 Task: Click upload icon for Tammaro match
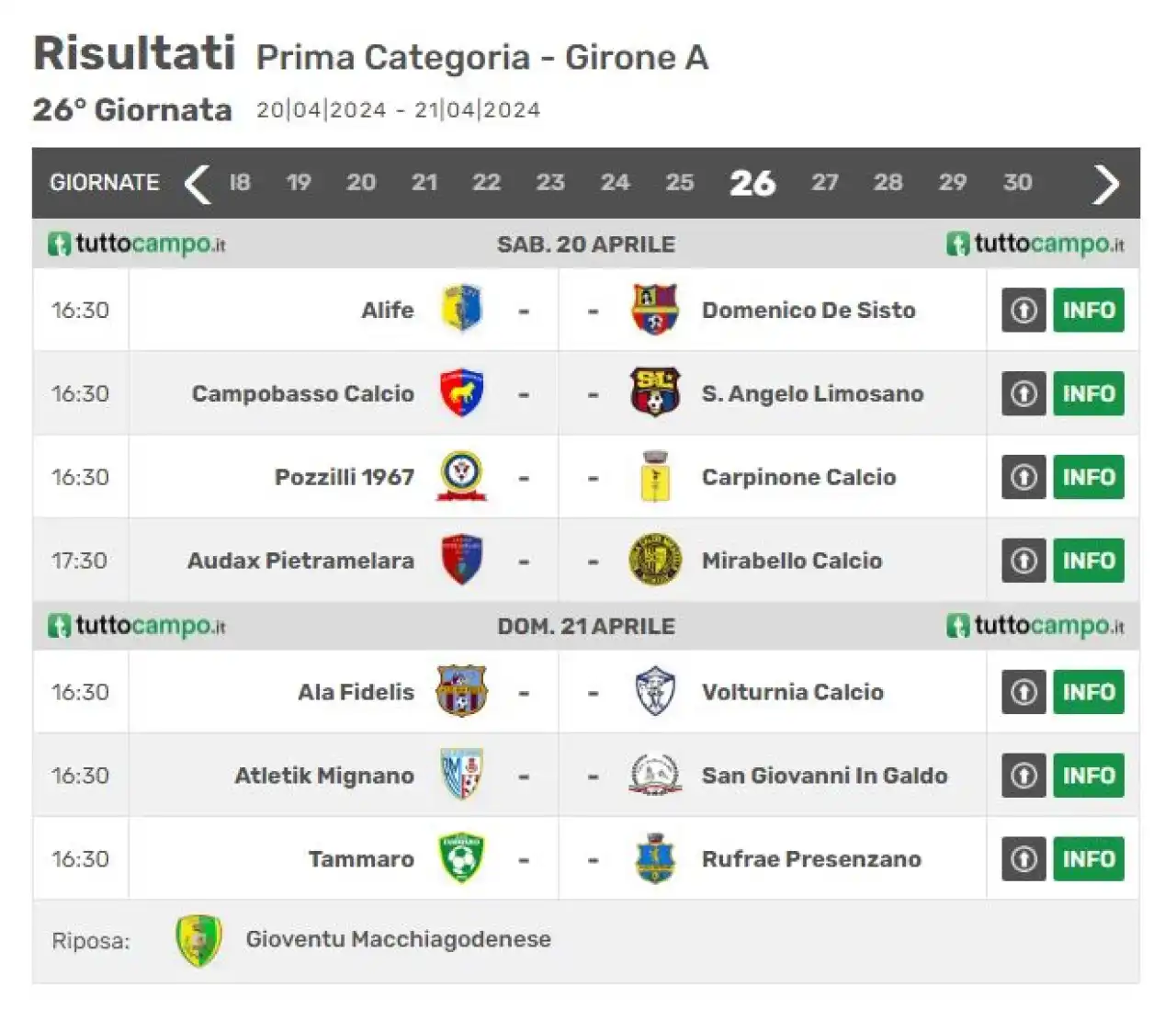1023,858
